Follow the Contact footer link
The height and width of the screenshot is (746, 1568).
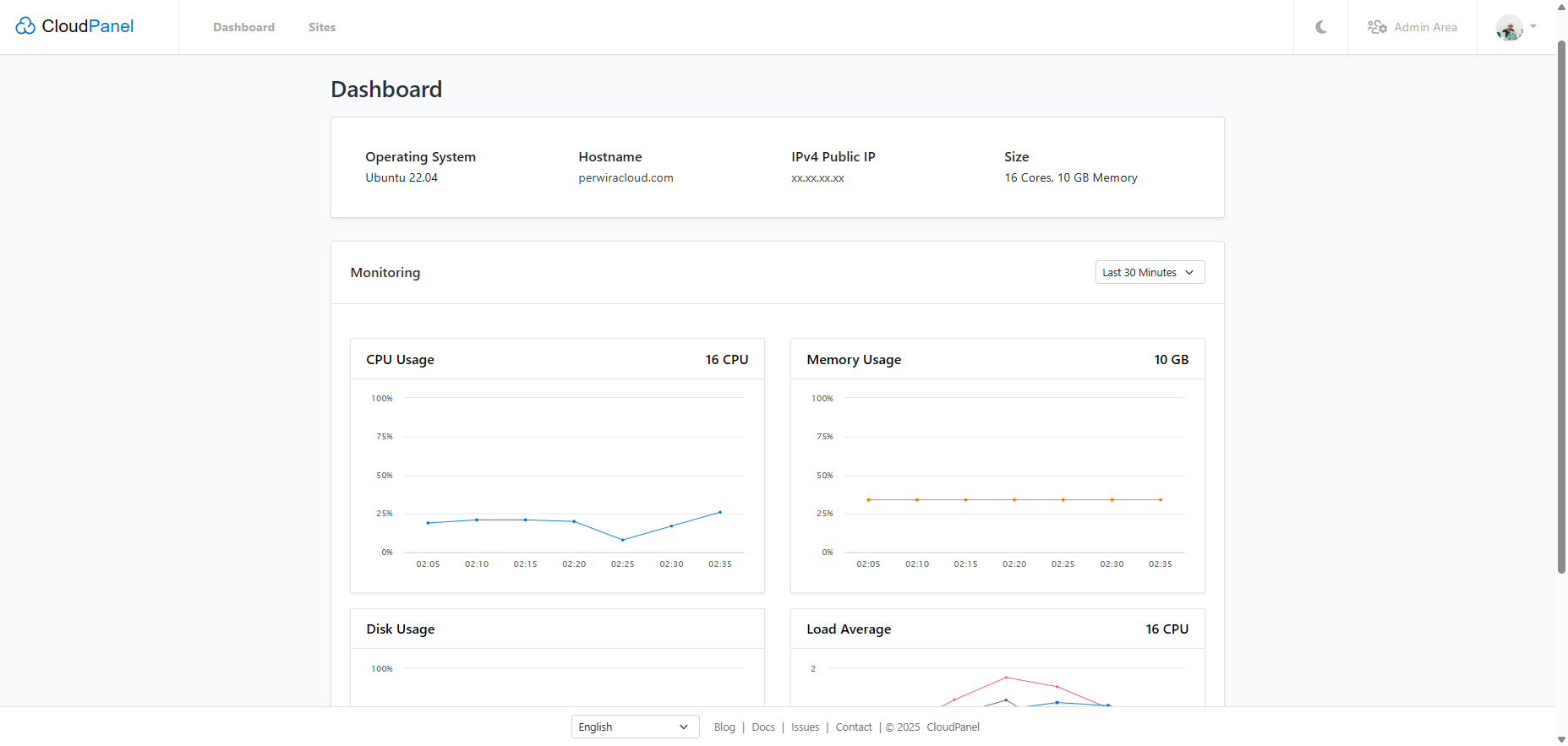[x=853, y=727]
